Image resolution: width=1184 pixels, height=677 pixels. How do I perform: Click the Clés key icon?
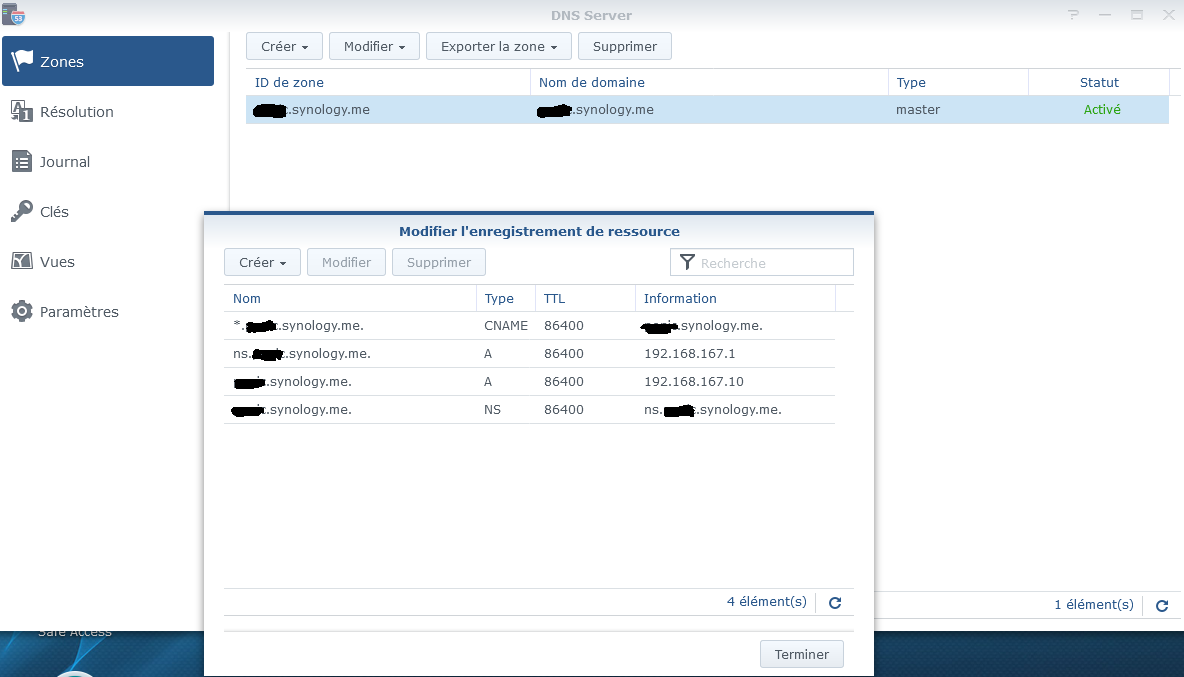pos(22,211)
